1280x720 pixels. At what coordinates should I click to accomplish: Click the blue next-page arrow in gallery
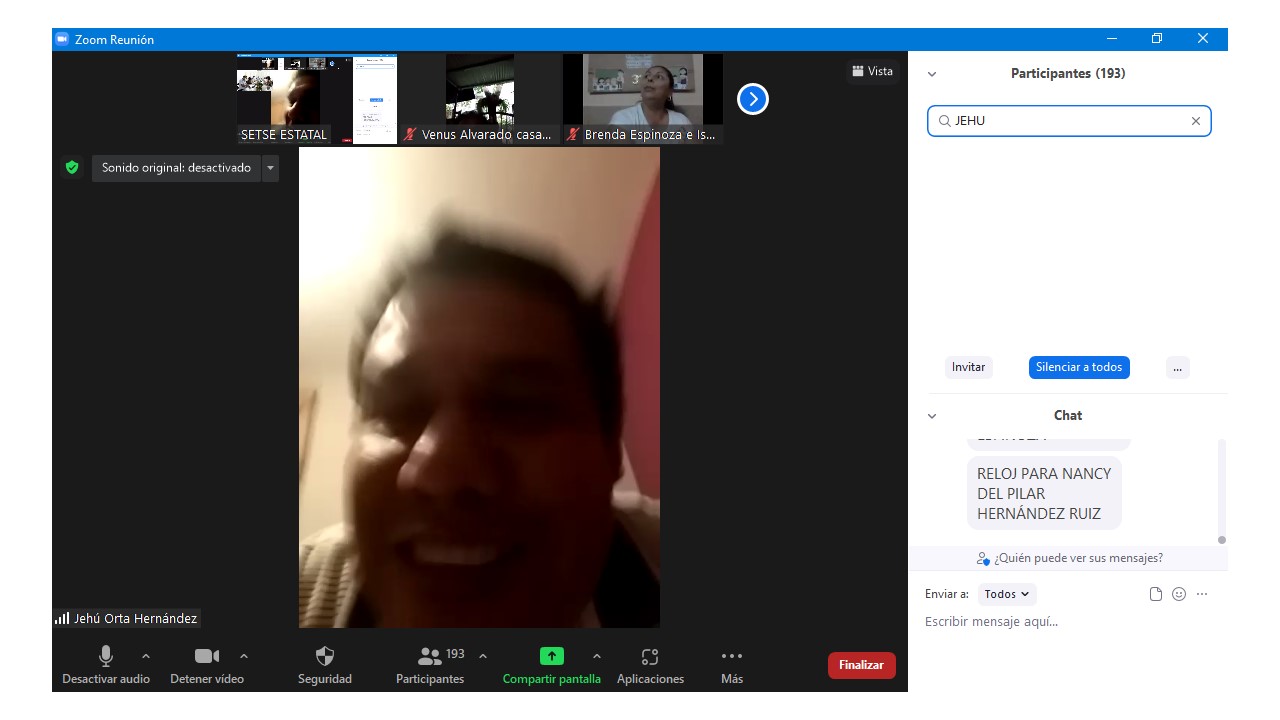753,99
